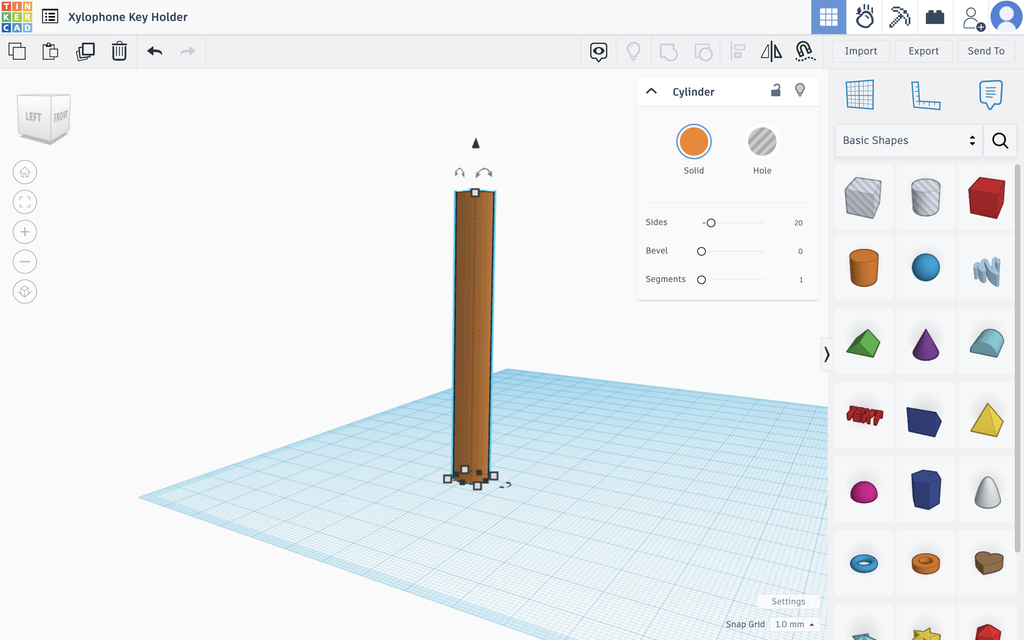Click the Tinkercad logo
The height and width of the screenshot is (640, 1024).
(x=17, y=17)
